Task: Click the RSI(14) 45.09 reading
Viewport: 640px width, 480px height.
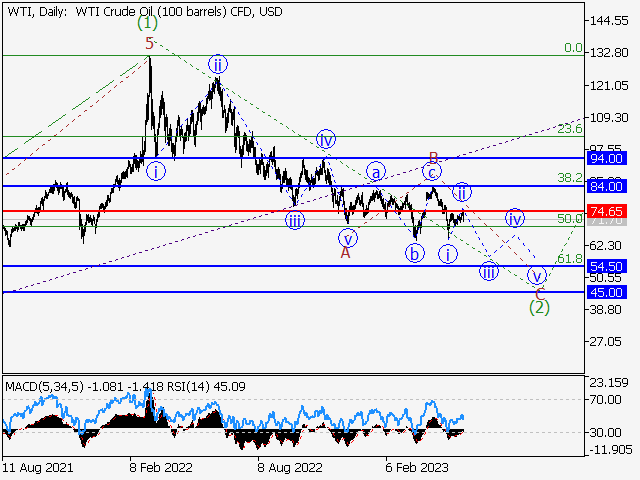Action: (x=206, y=387)
